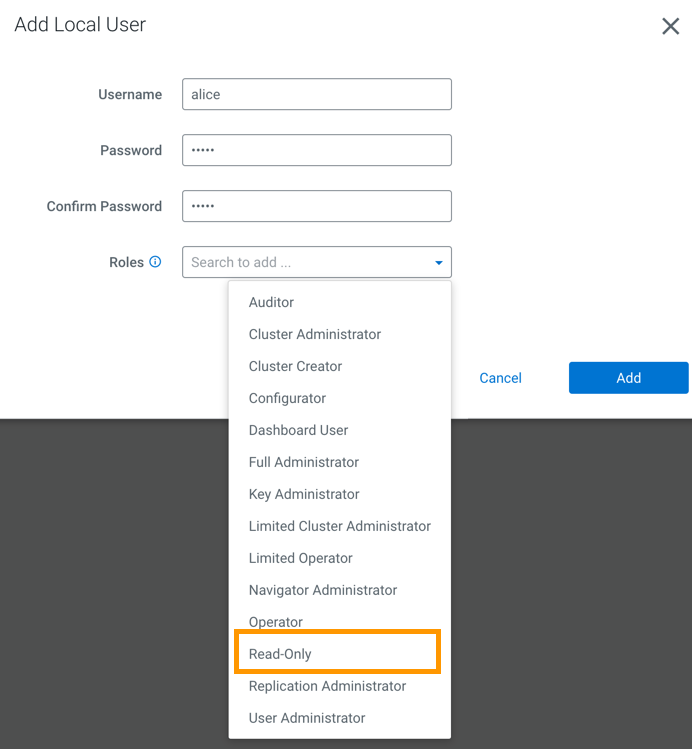This screenshot has height=749, width=692.
Task: Pick Navigator Administrator role
Action: pos(323,590)
